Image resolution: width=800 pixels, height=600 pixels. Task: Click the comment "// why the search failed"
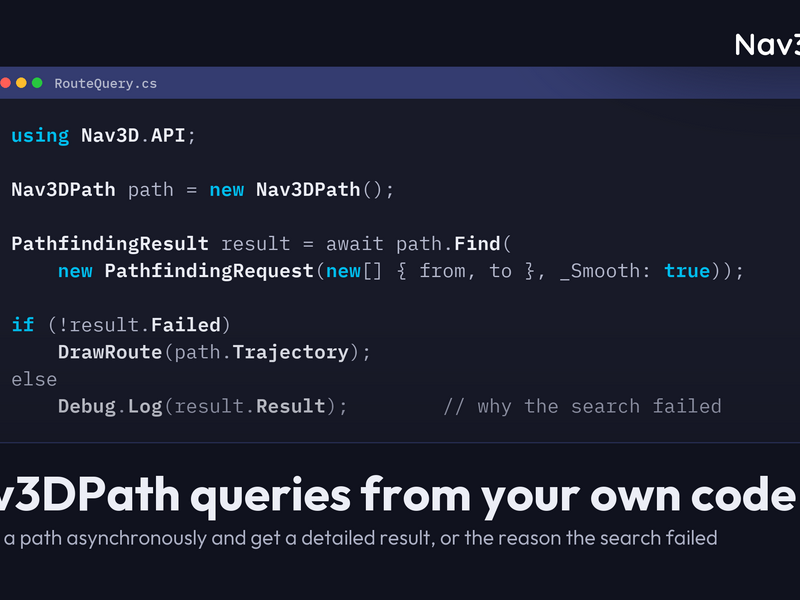coord(582,407)
